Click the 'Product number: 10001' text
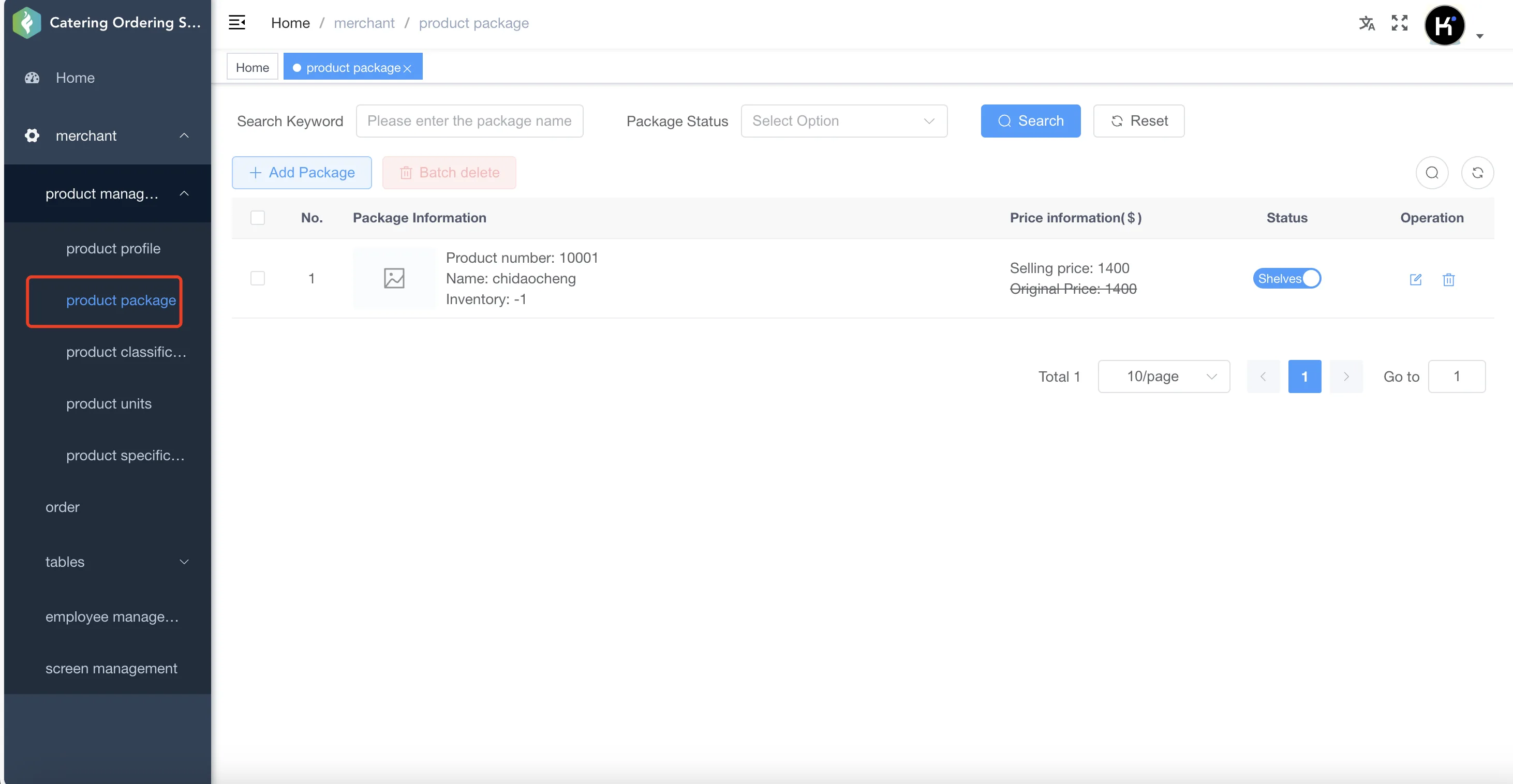Image resolution: width=1513 pixels, height=784 pixels. (x=522, y=258)
